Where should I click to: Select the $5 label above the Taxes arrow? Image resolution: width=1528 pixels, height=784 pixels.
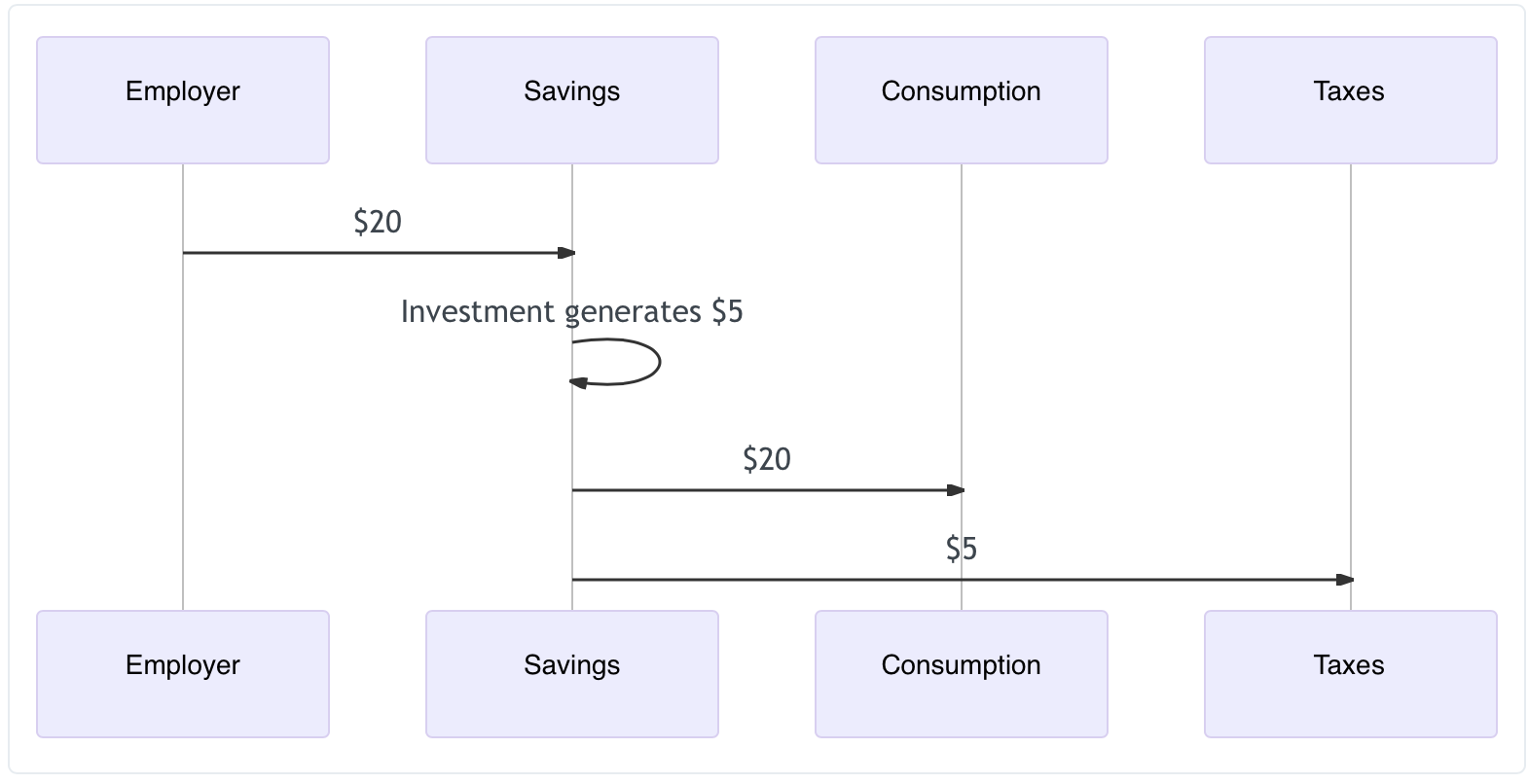point(962,549)
